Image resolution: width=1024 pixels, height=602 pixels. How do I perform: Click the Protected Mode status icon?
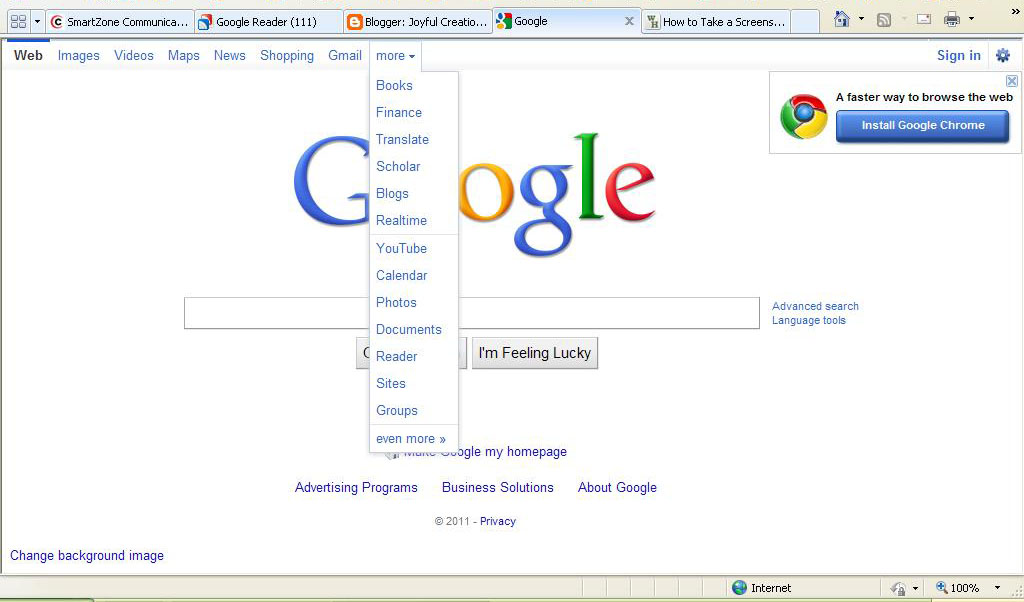click(898, 588)
